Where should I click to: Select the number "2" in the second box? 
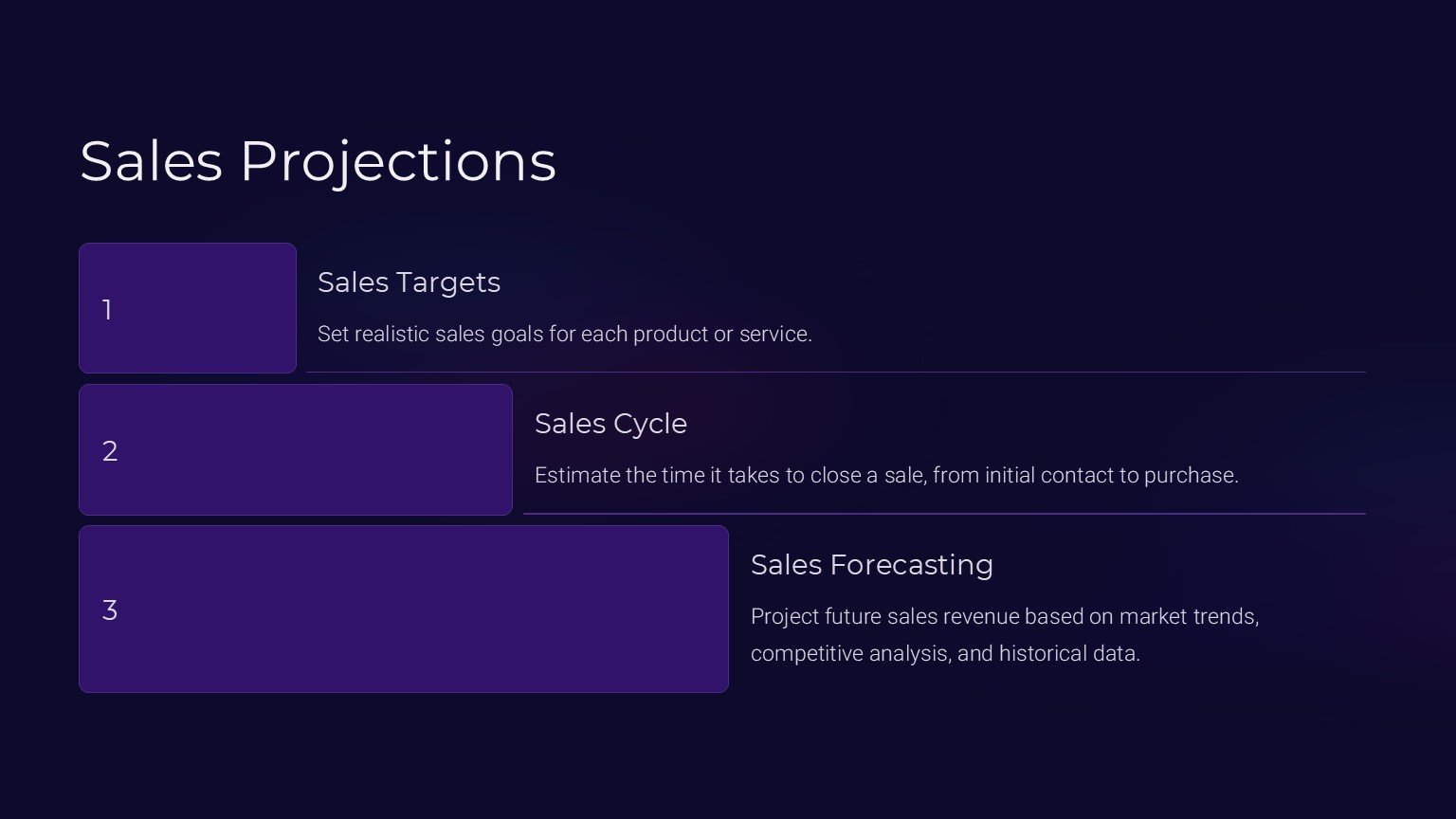[110, 451]
